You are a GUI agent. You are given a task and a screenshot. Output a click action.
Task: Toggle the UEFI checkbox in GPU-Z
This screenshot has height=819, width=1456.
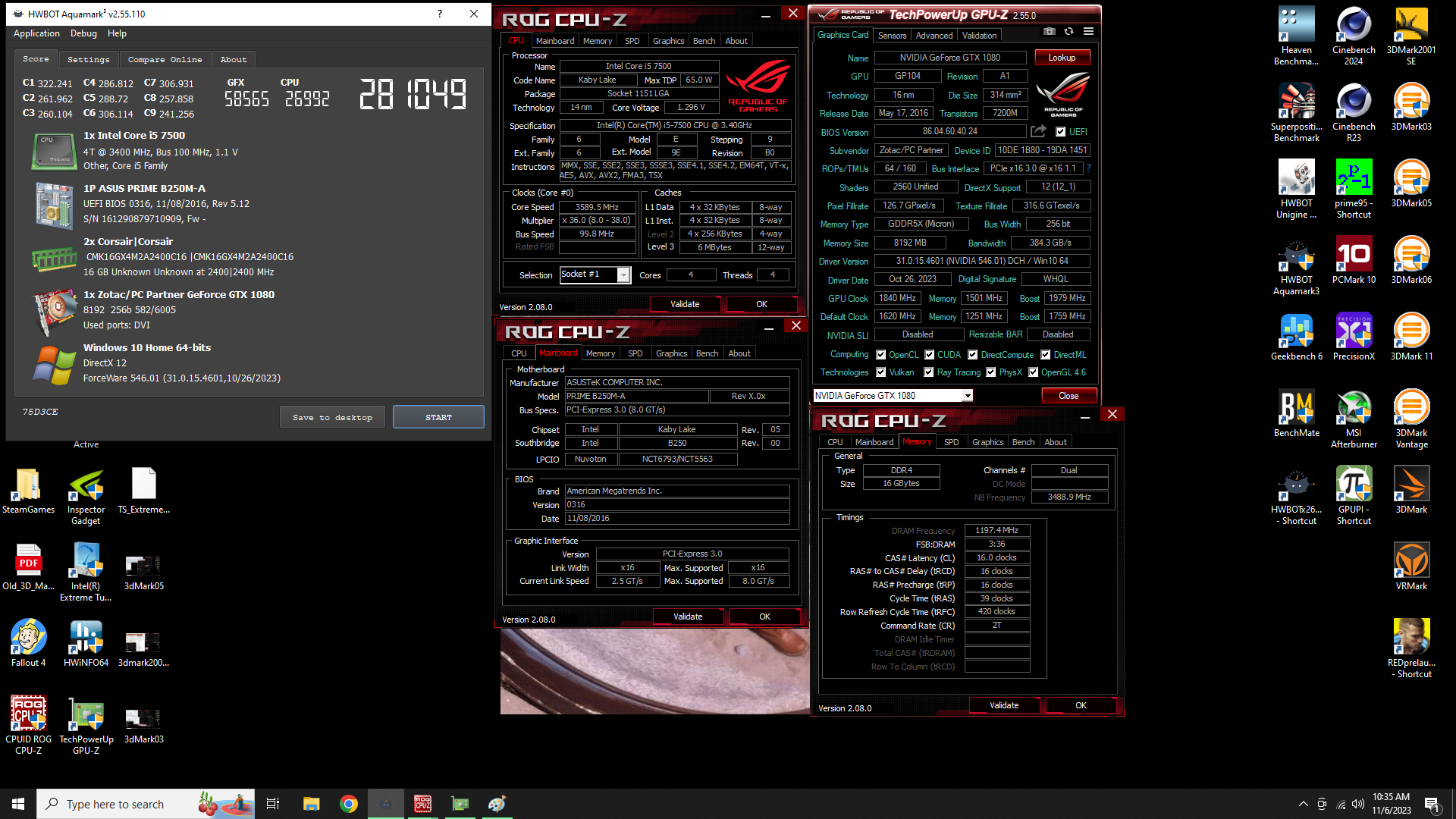[1060, 132]
